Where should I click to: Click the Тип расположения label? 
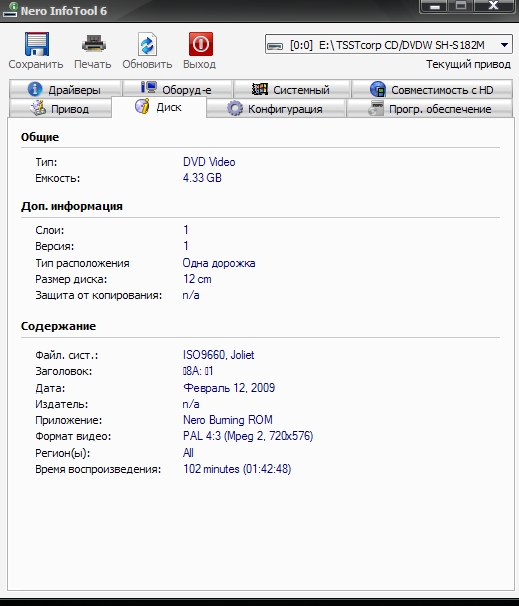tap(82, 264)
